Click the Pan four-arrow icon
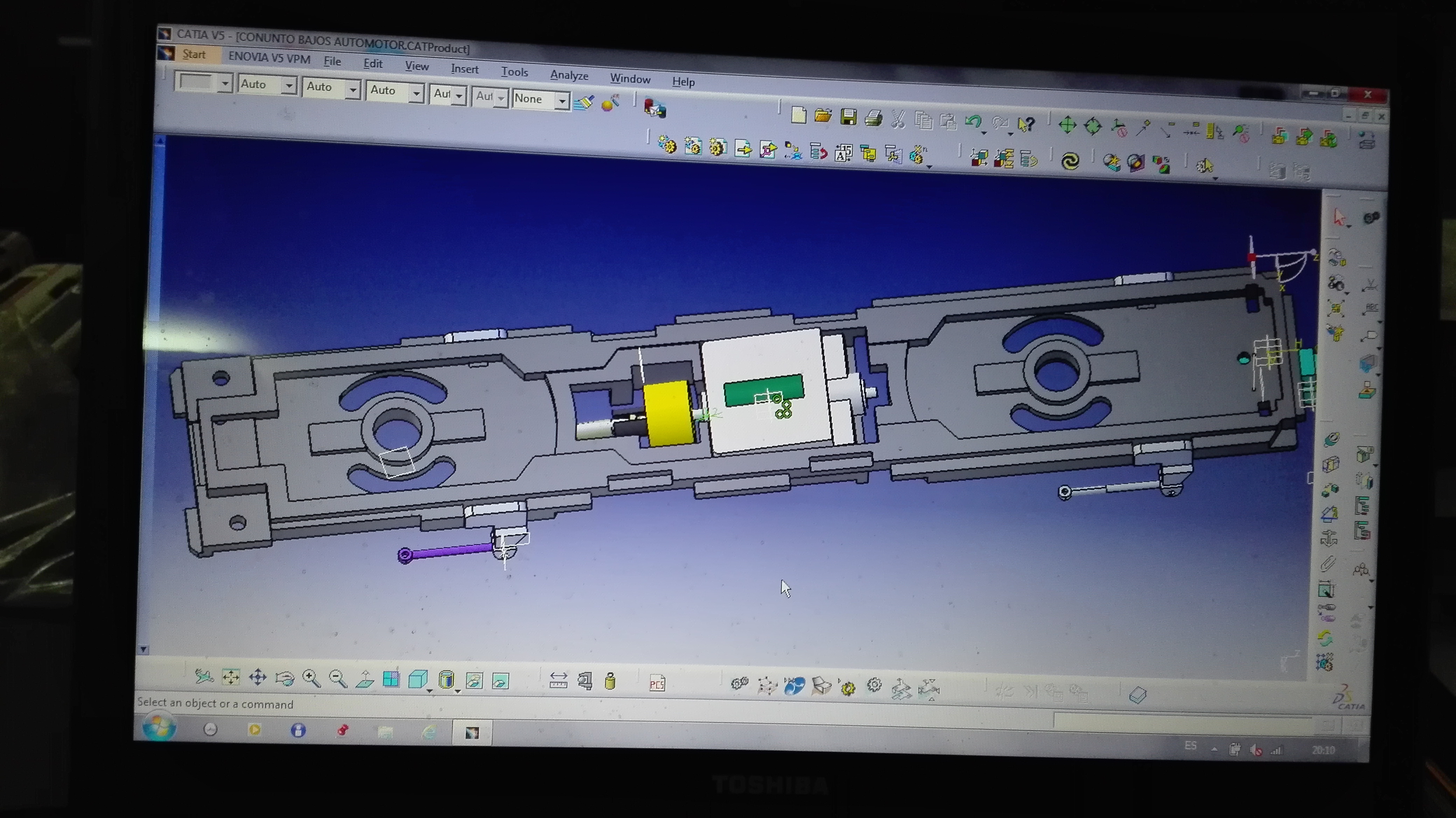The image size is (1456, 818). 258,677
